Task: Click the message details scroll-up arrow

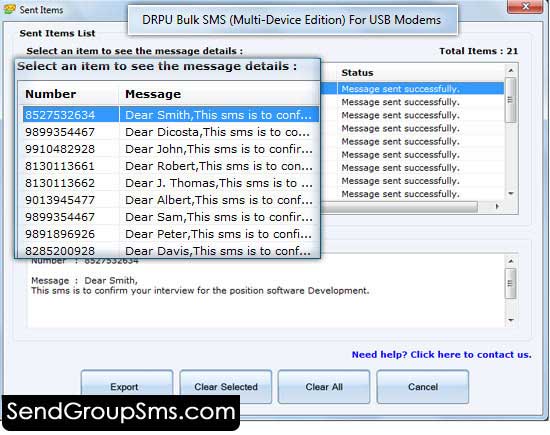Action: 511,261
